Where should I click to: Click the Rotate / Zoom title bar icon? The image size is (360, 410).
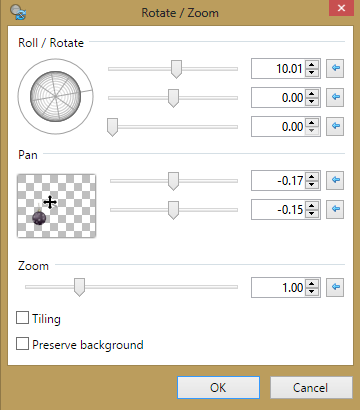click(x=18, y=13)
